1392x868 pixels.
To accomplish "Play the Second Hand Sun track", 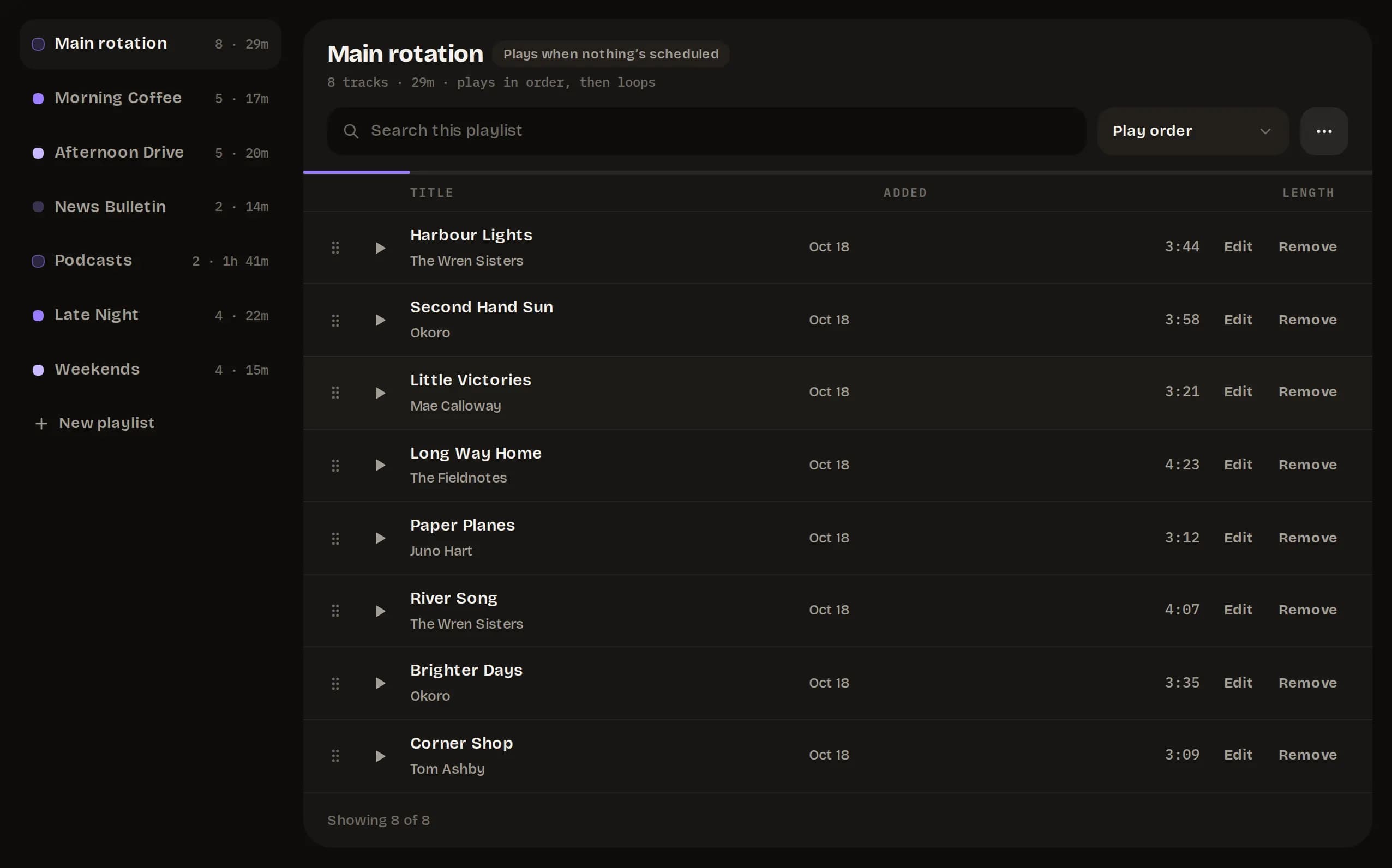I will point(380,321).
